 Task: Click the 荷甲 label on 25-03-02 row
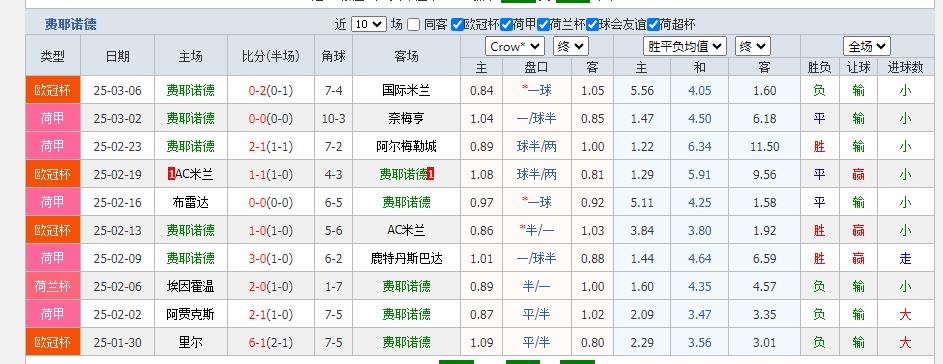52,119
